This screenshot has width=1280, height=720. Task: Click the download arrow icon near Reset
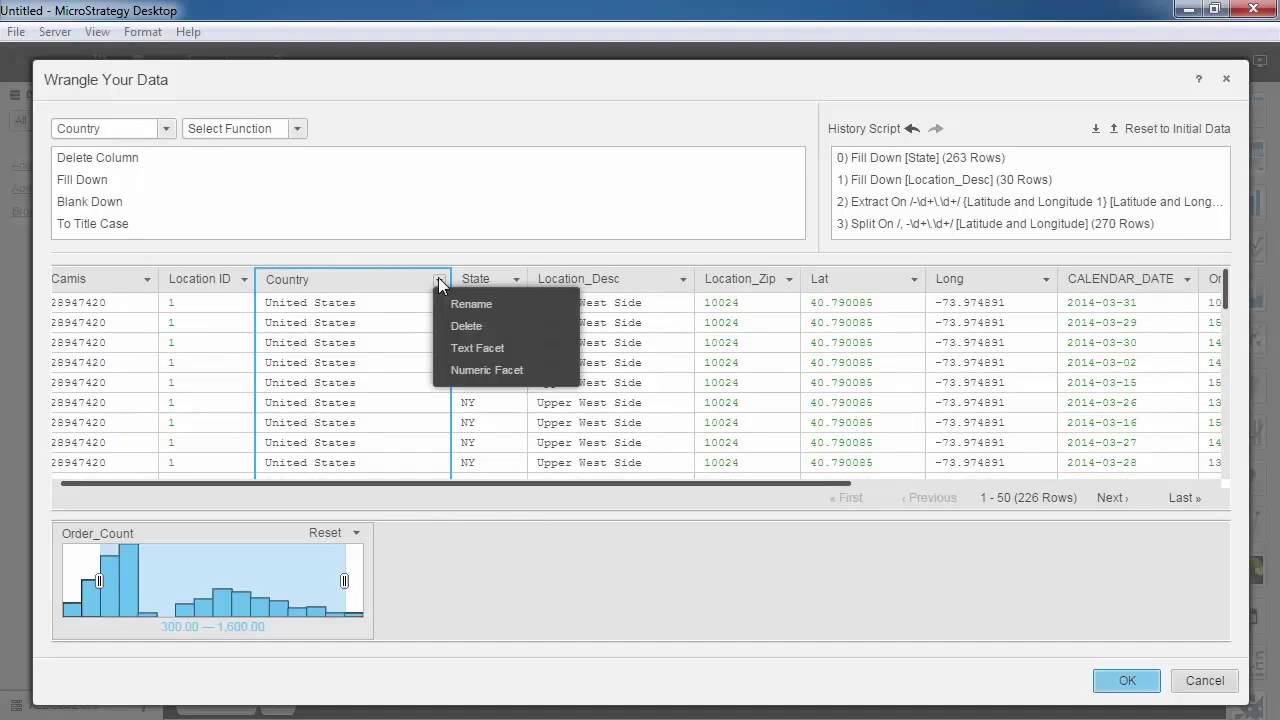coord(1096,129)
